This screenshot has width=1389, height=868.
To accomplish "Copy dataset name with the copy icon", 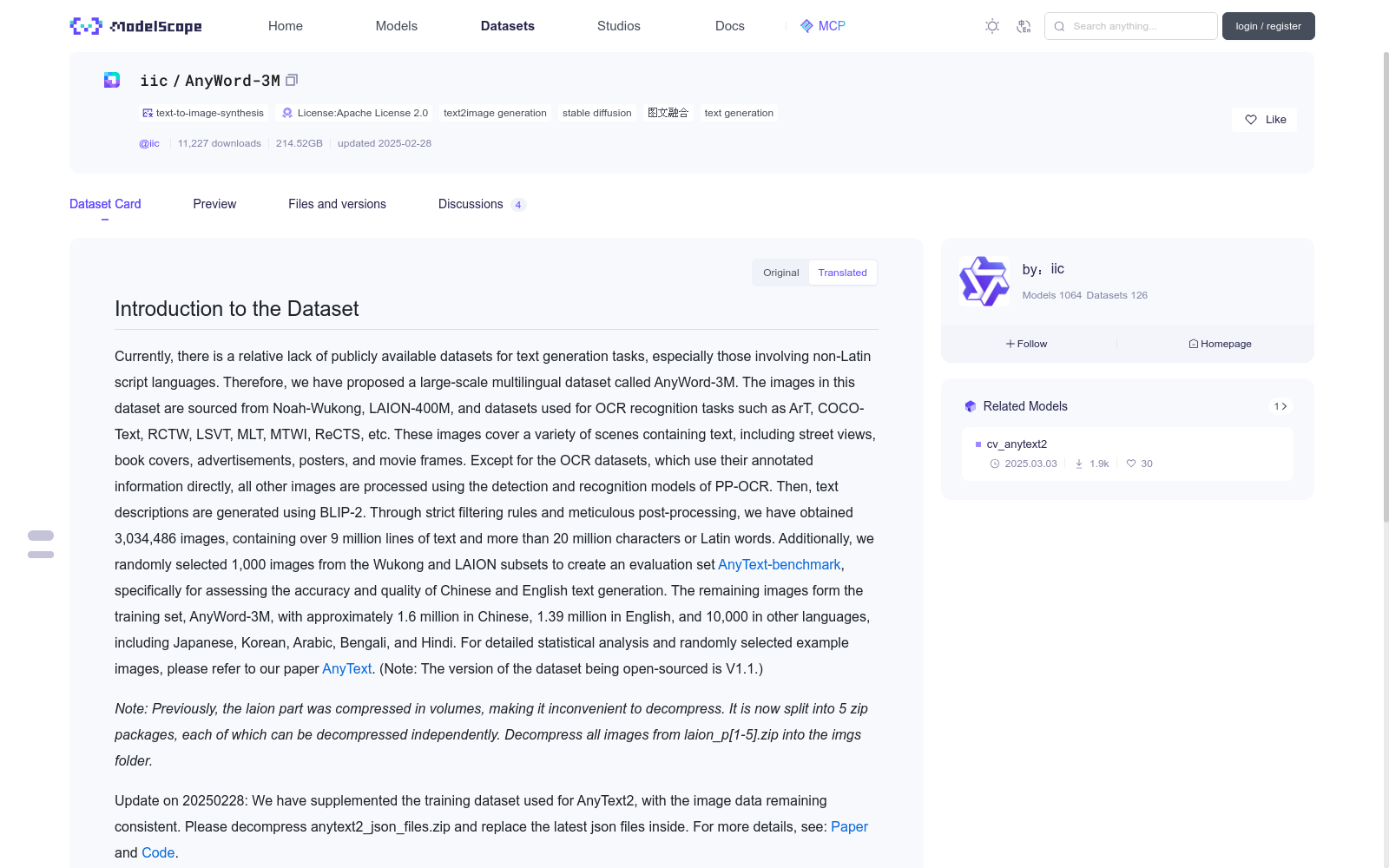I will [x=292, y=80].
